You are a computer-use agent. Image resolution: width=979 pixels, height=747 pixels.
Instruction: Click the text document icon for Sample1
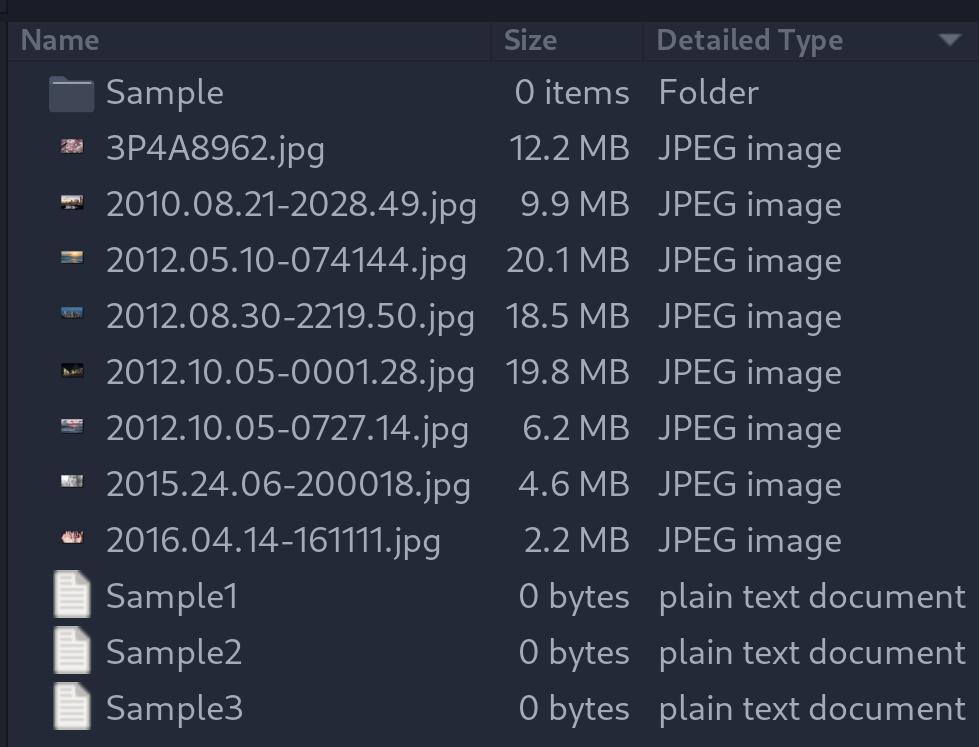point(72,595)
